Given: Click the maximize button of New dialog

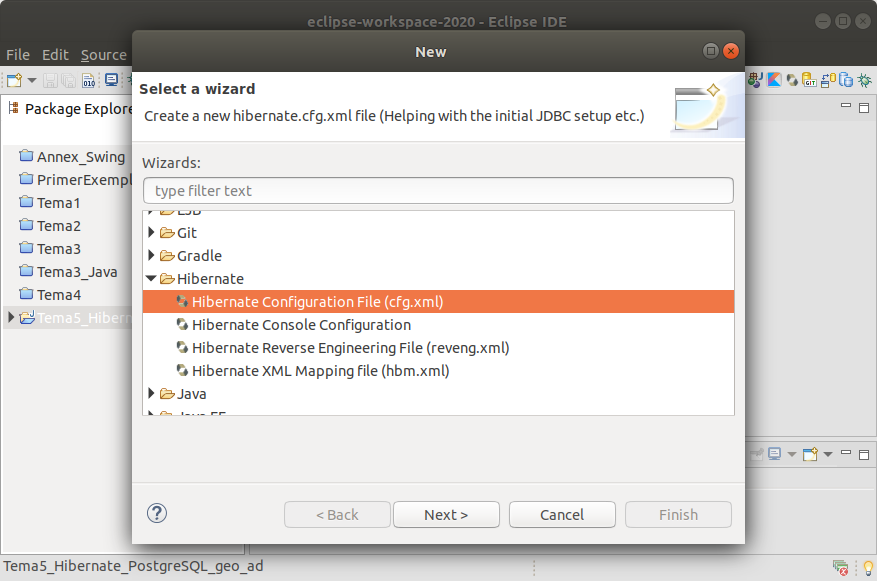Looking at the screenshot, I should pos(710,51).
